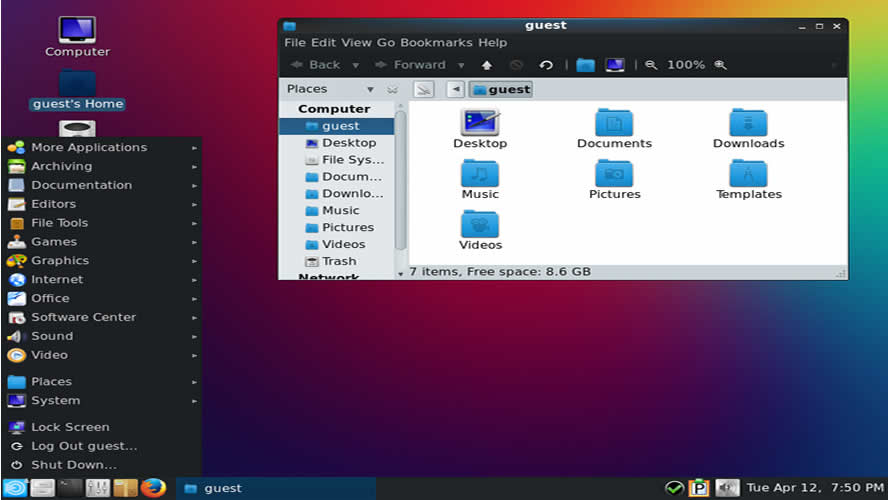Viewport: 888px width, 500px height.
Task: Zoom out with the magnifier minus icon
Action: [x=651, y=65]
